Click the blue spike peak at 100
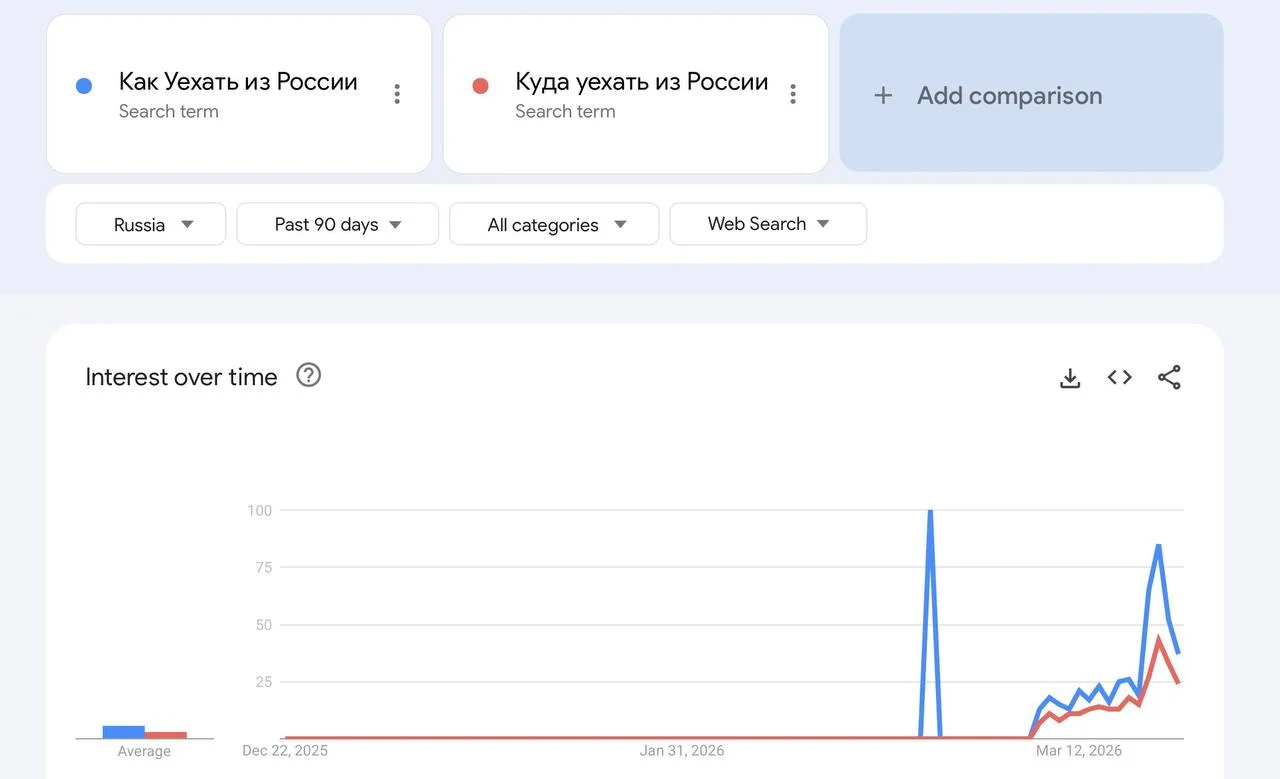Viewport: 1280px width, 779px height. (930, 512)
